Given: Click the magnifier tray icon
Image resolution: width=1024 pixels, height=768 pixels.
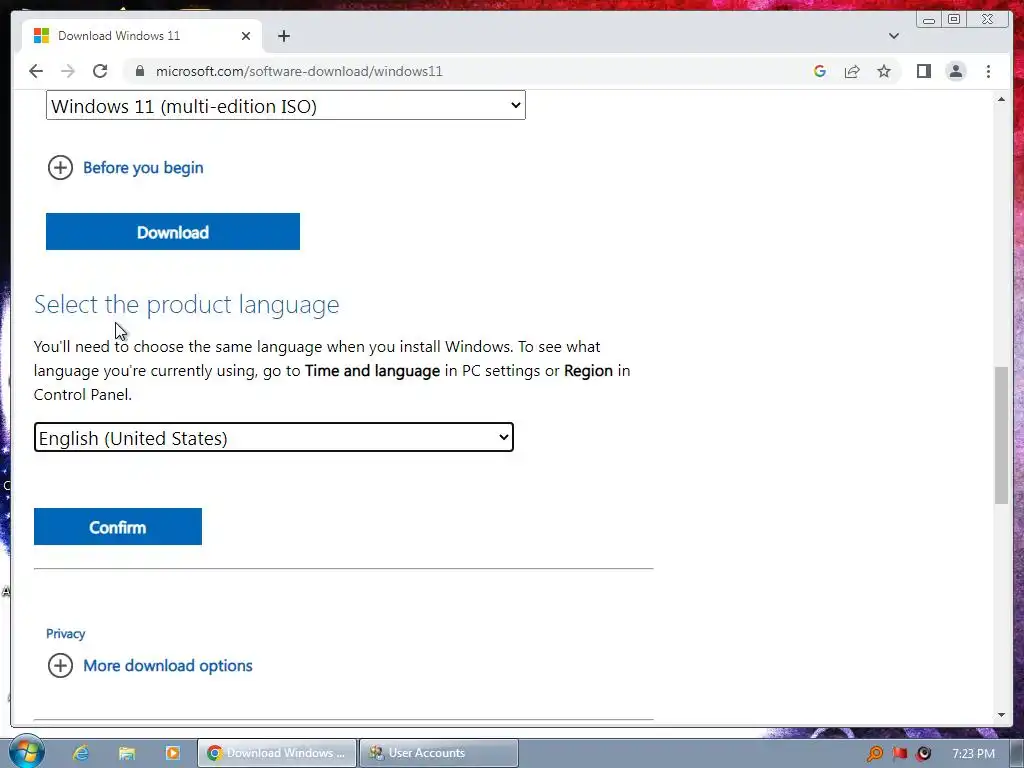Looking at the screenshot, I should click(x=874, y=754).
